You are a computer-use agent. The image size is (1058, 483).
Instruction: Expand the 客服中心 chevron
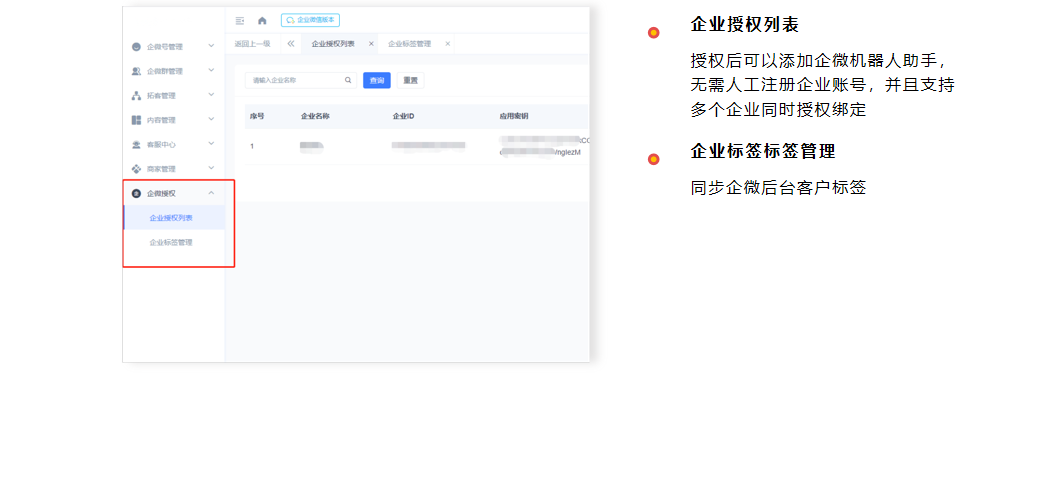tap(211, 143)
